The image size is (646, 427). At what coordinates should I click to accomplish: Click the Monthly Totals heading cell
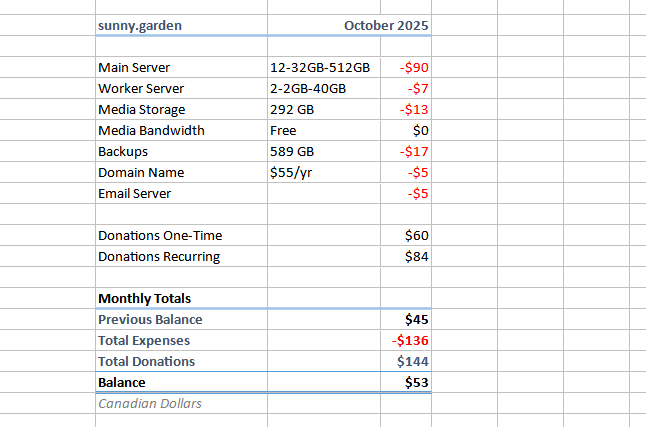click(x=181, y=298)
